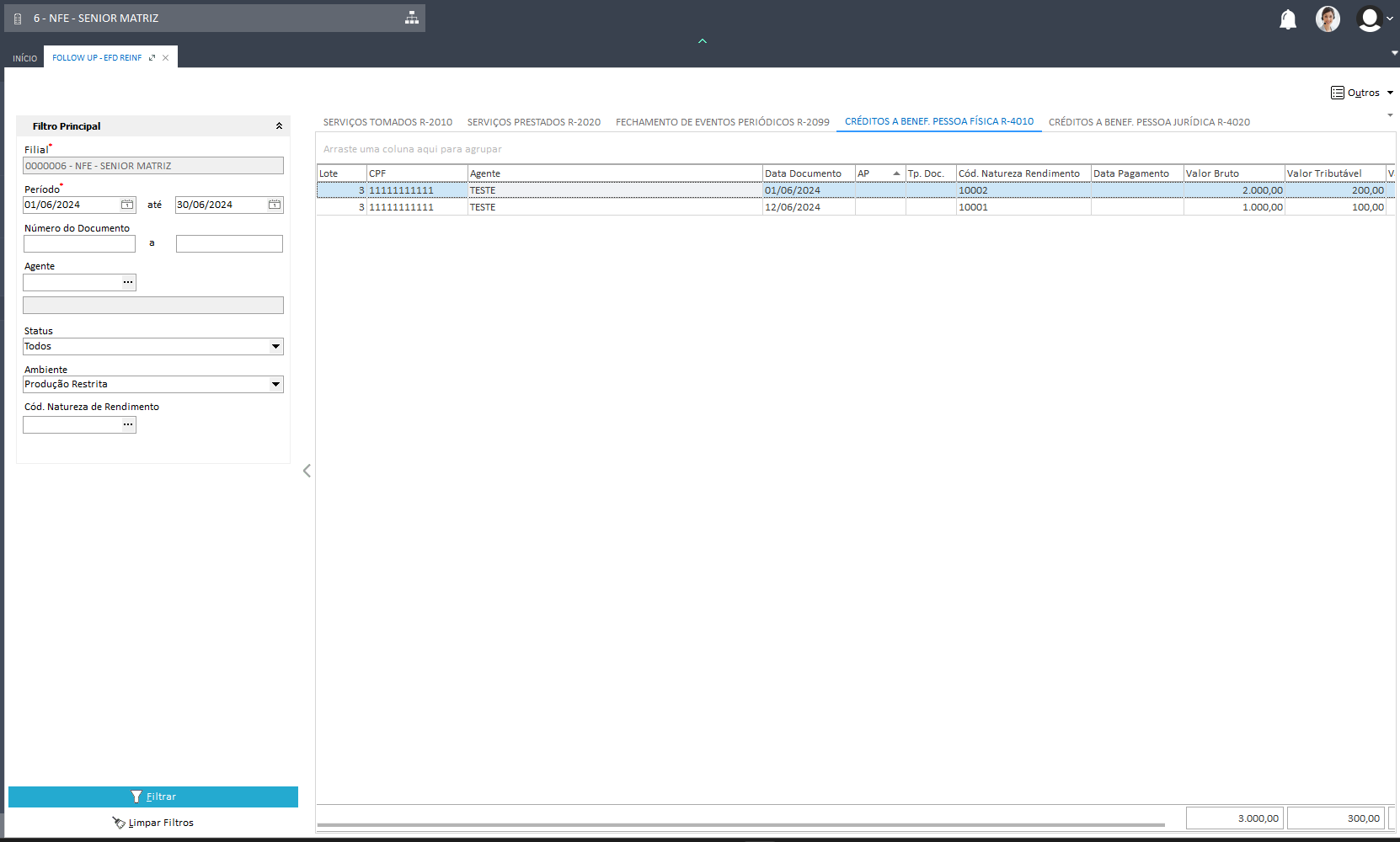Sort by the Data Pagamento column header
Screen dimensions: 1400x842
pos(1137,173)
